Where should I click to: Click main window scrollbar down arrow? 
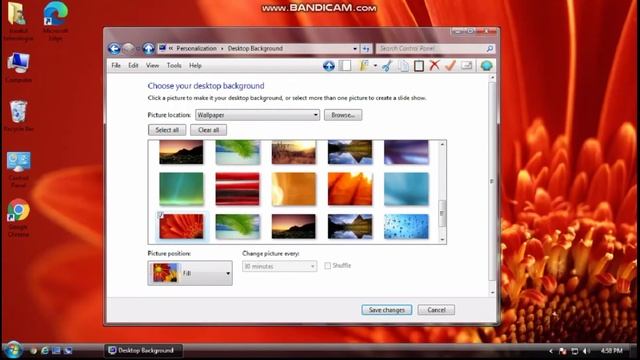pyautogui.click(x=492, y=292)
